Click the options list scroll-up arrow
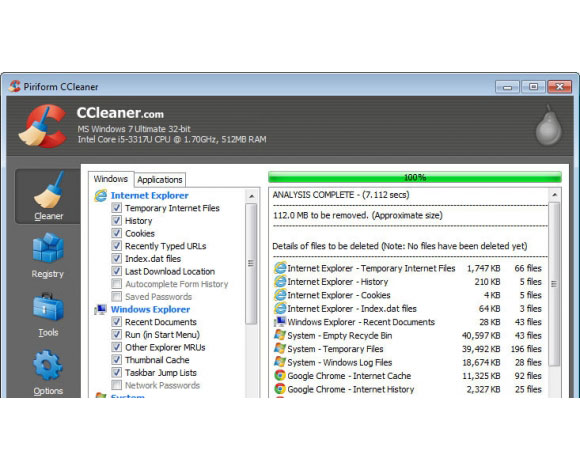Screen dimensions: 580x470 (252, 196)
